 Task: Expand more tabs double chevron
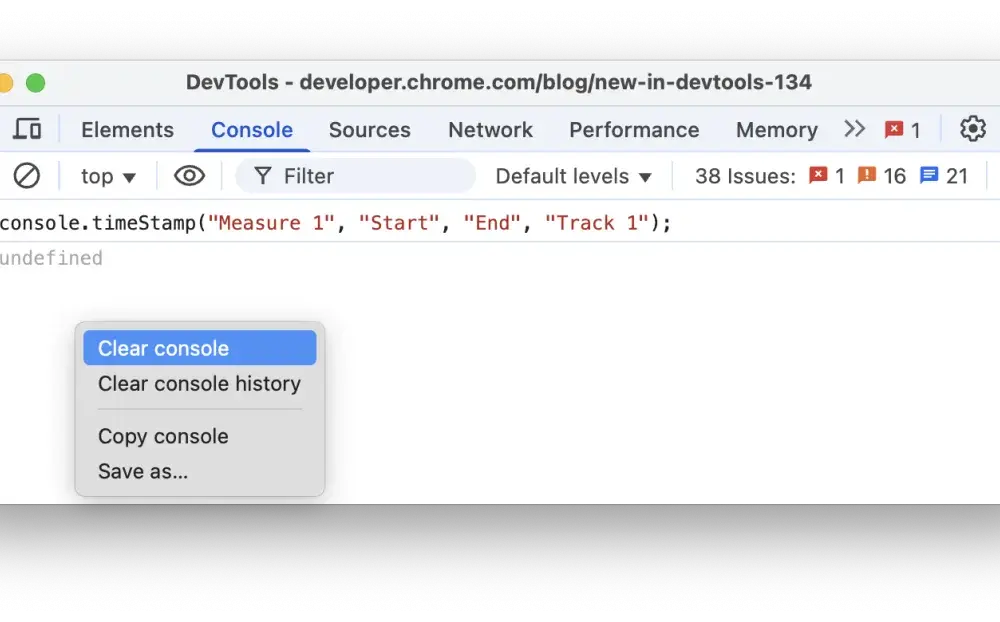854,129
